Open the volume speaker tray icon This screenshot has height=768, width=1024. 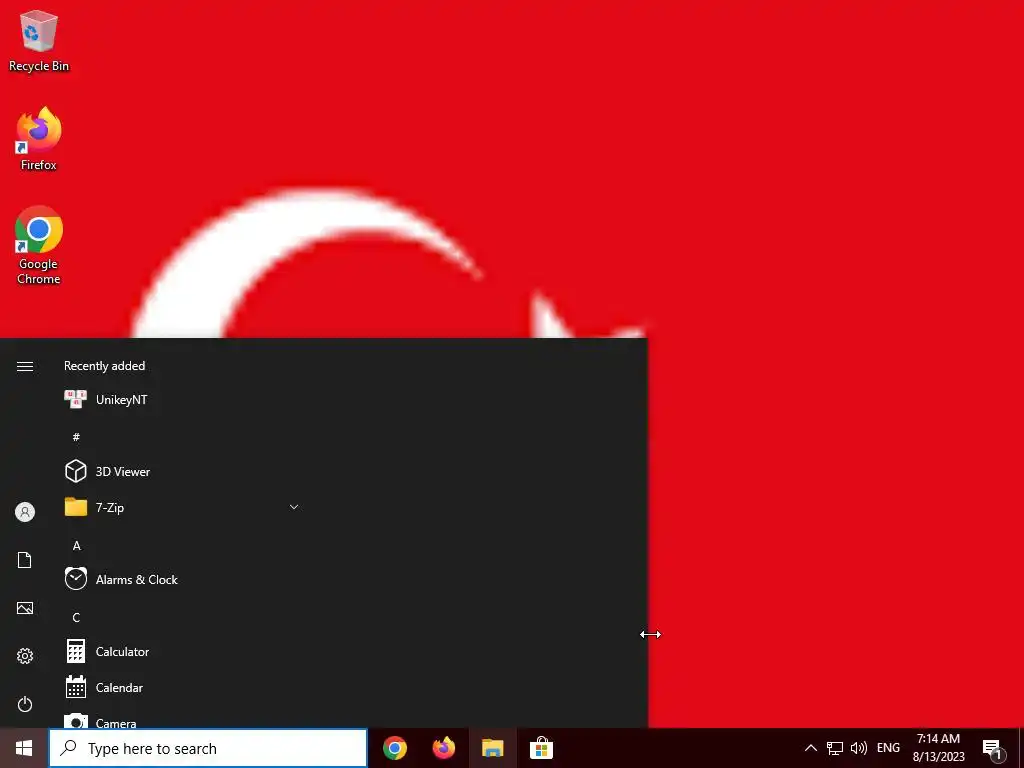click(x=859, y=748)
